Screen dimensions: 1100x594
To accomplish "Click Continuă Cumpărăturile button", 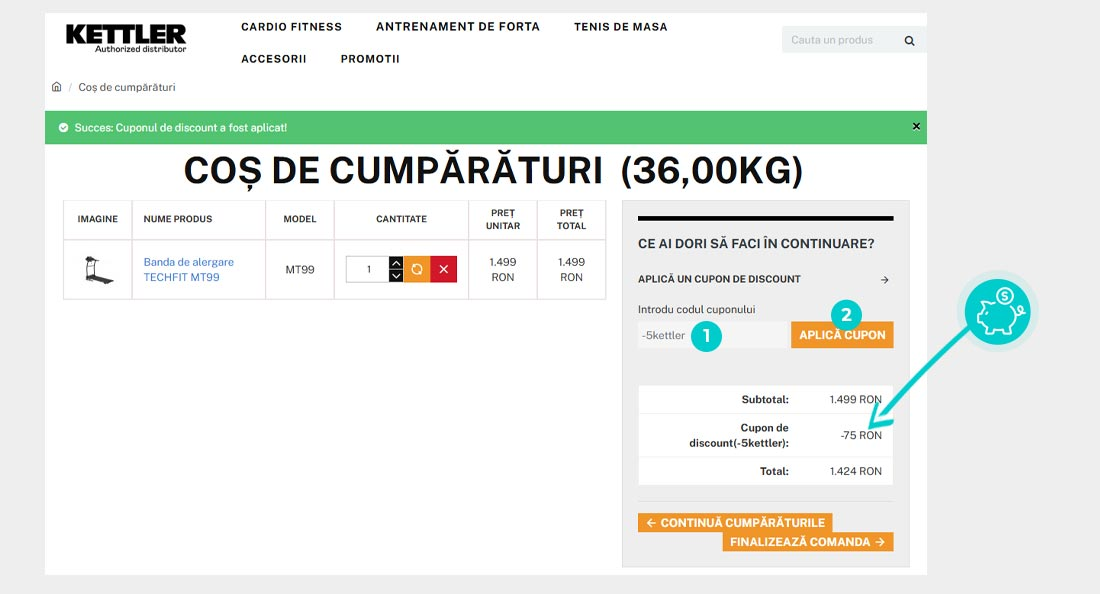I will point(735,522).
